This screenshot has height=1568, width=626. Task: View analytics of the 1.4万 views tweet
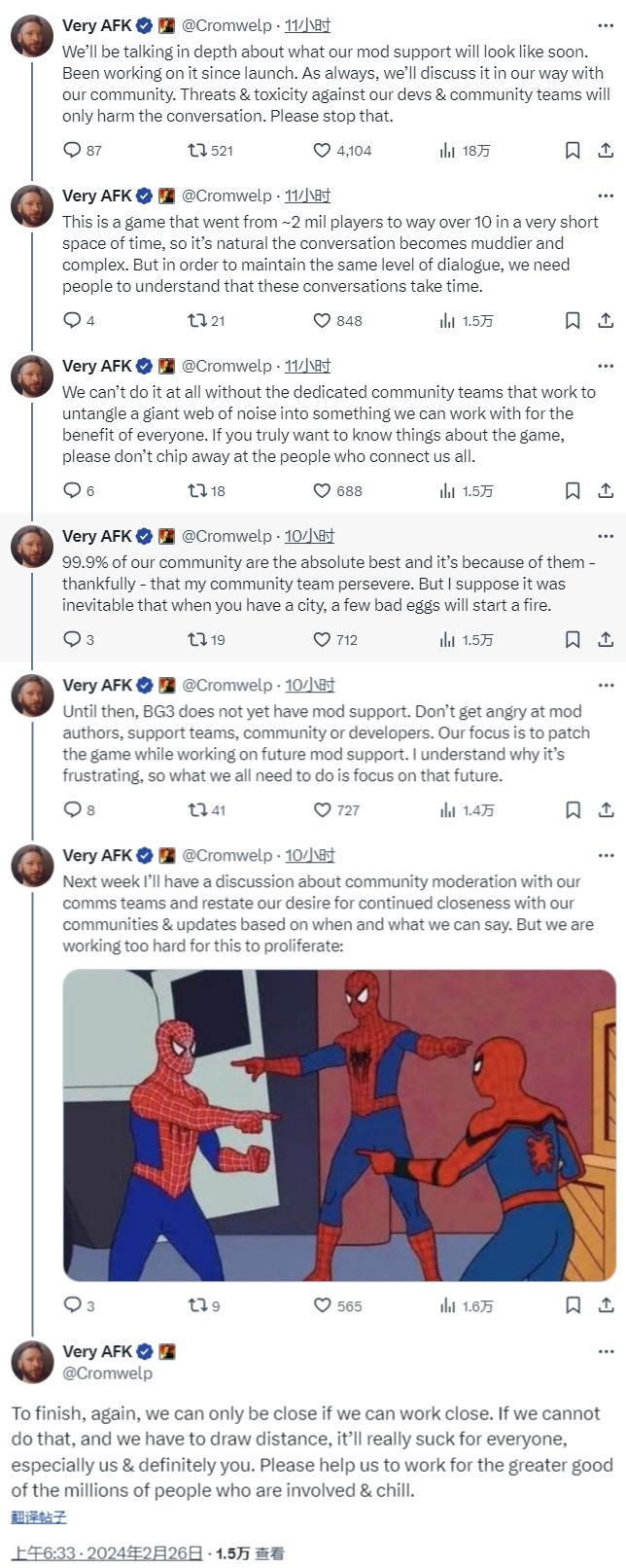click(448, 810)
